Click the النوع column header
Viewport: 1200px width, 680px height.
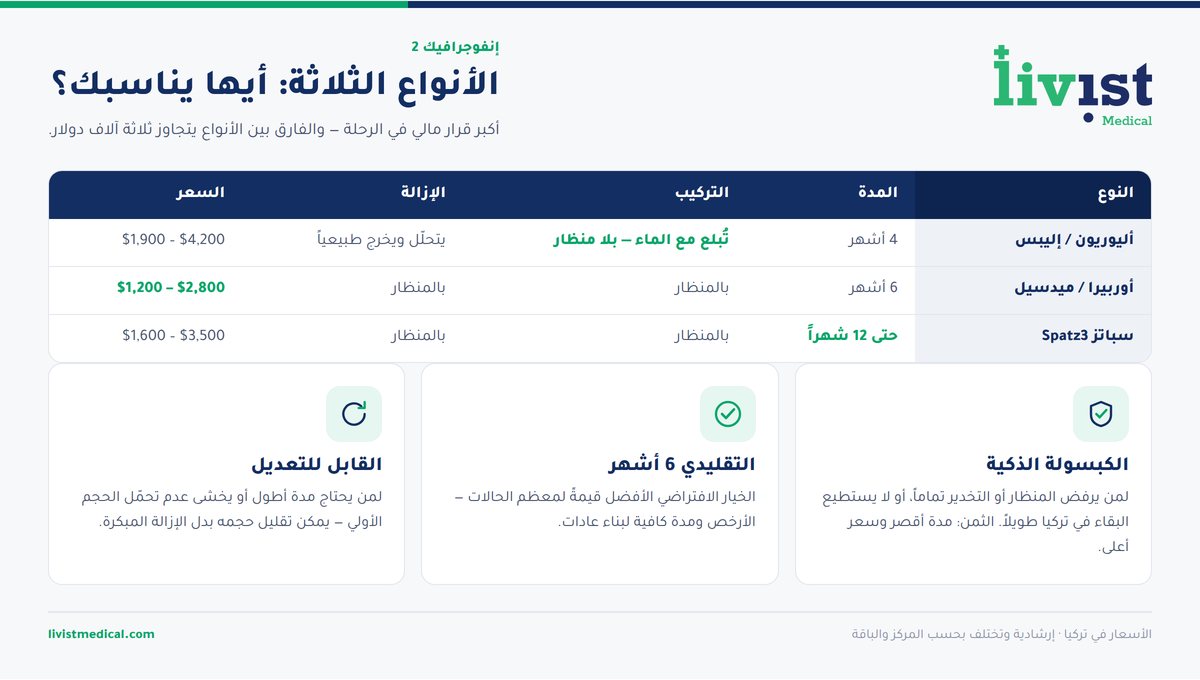click(1115, 193)
